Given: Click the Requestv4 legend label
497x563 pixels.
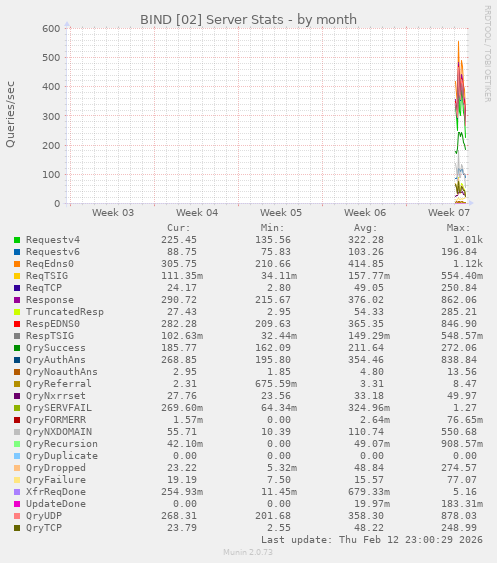Looking at the screenshot, I should [x=53, y=240].
